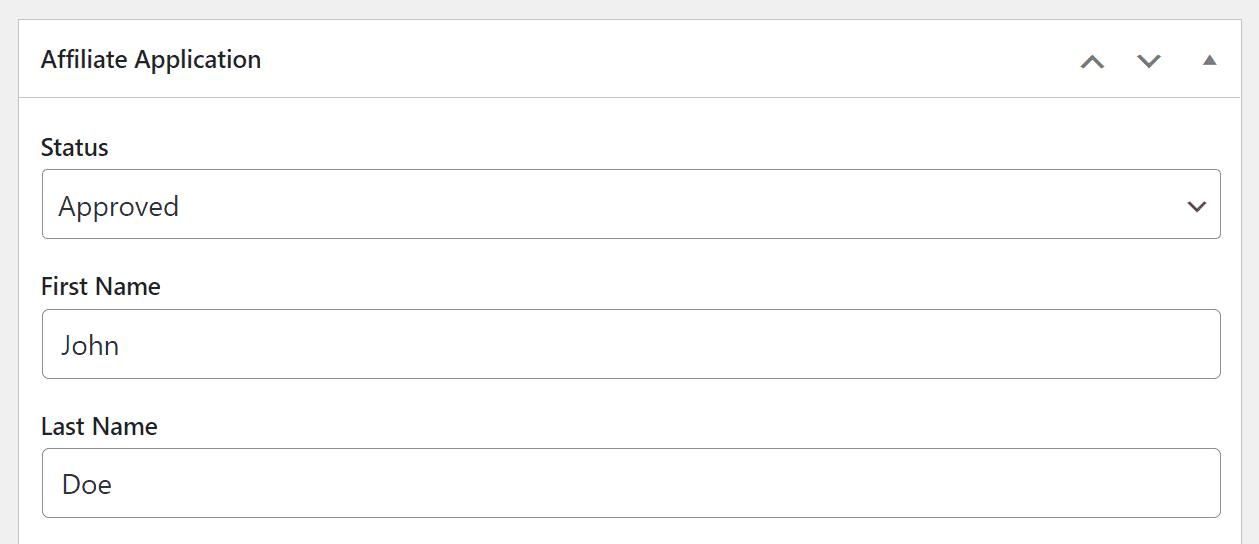Place cursor on the Doe text

pyautogui.click(x=87, y=485)
